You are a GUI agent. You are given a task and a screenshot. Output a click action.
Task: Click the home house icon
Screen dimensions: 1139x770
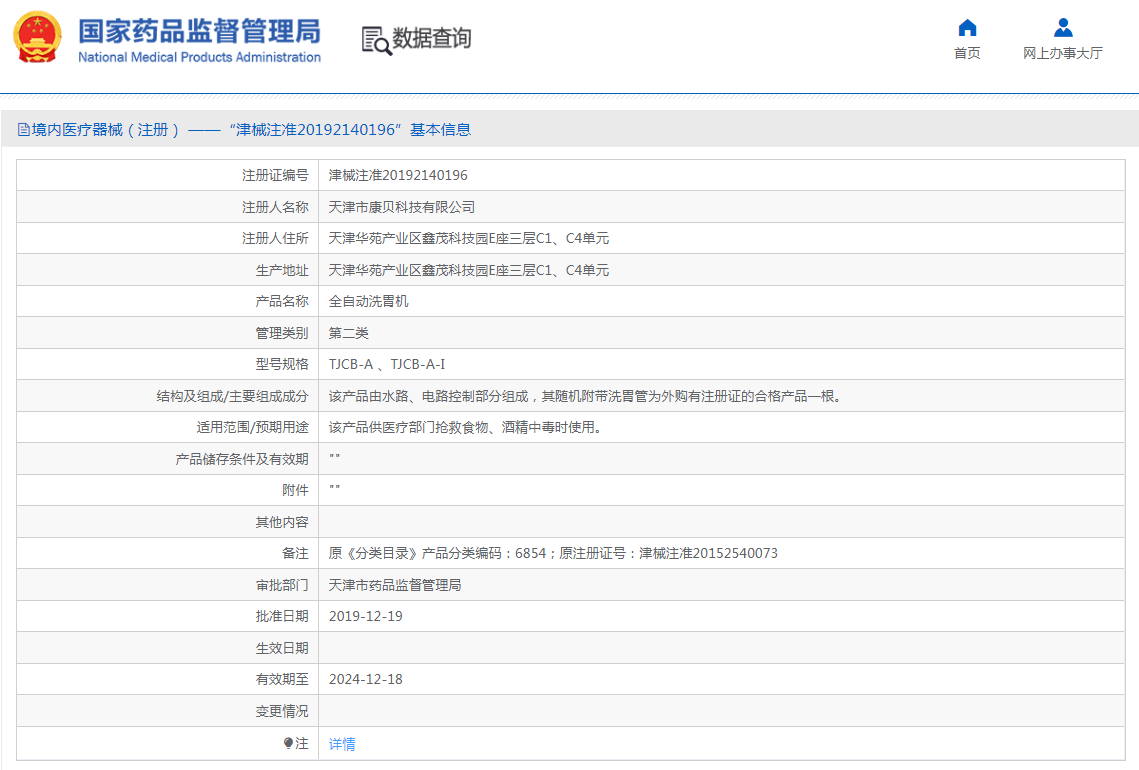point(967,28)
